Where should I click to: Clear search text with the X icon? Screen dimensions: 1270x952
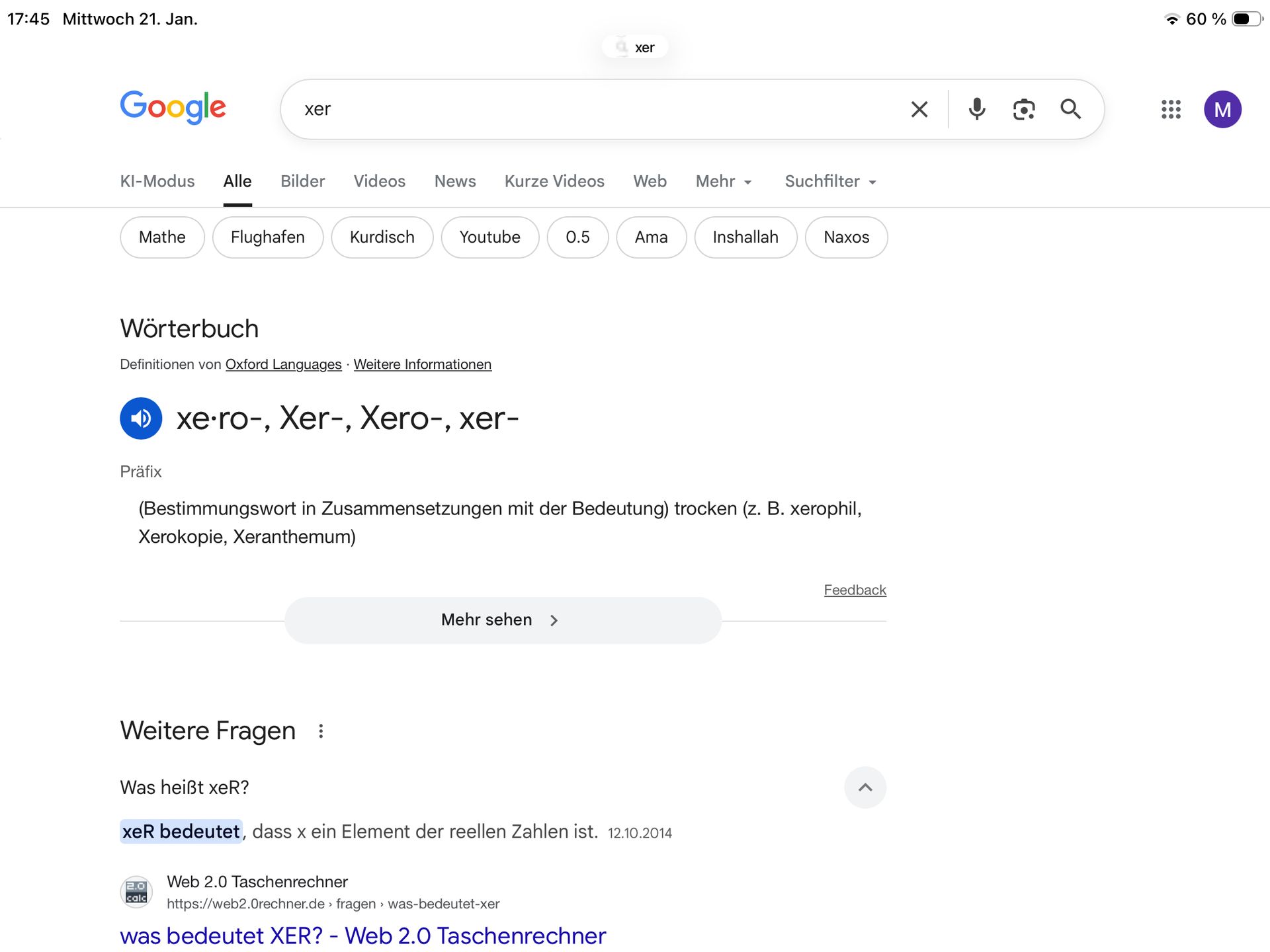[919, 109]
